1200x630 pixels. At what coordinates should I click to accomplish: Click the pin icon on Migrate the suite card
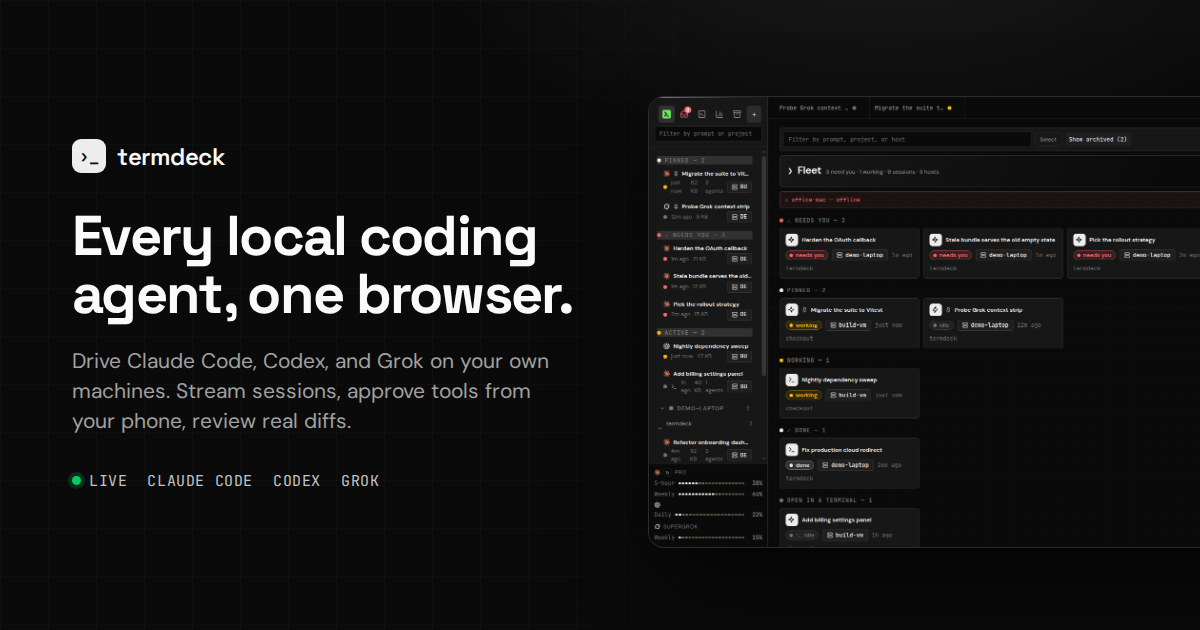806,310
